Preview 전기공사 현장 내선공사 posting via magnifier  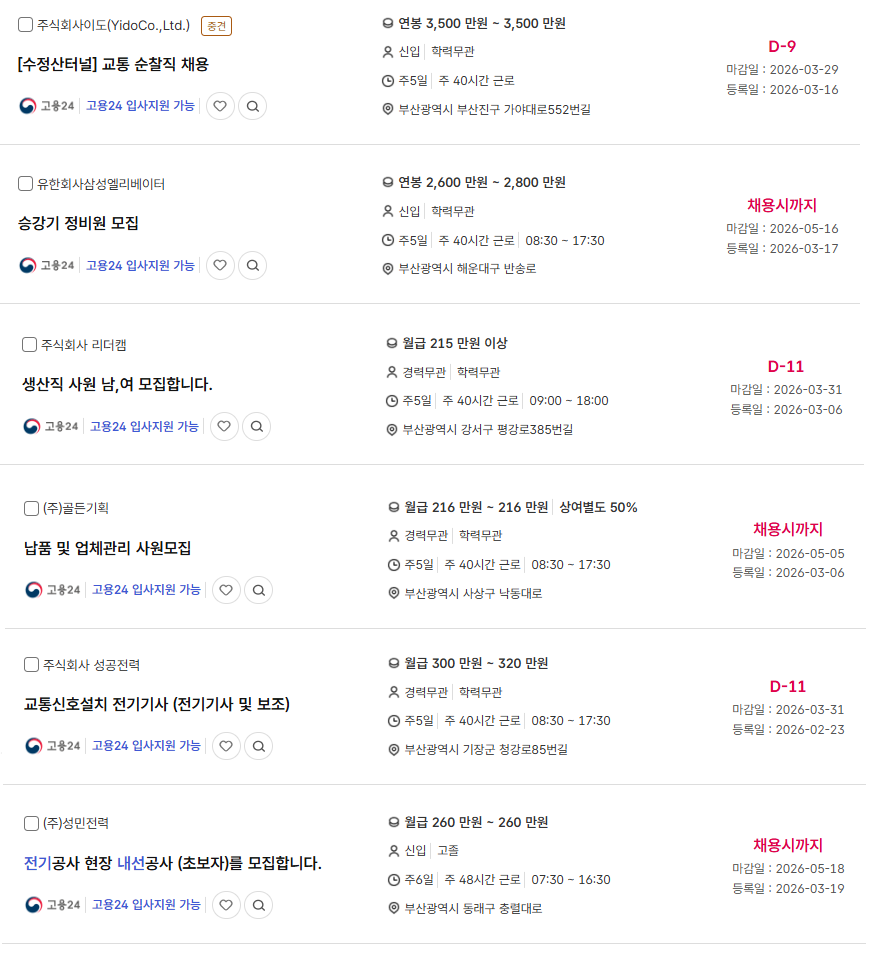(259, 906)
